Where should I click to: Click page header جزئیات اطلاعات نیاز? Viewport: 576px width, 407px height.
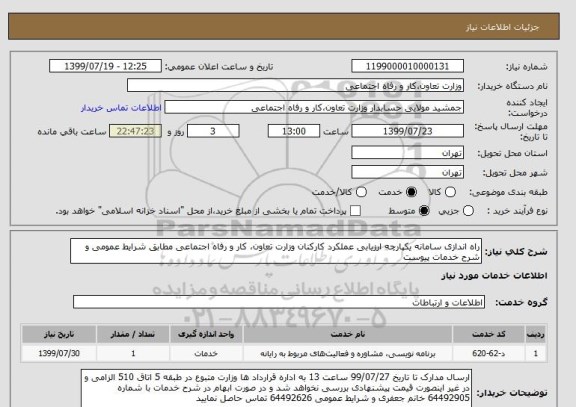coord(502,27)
